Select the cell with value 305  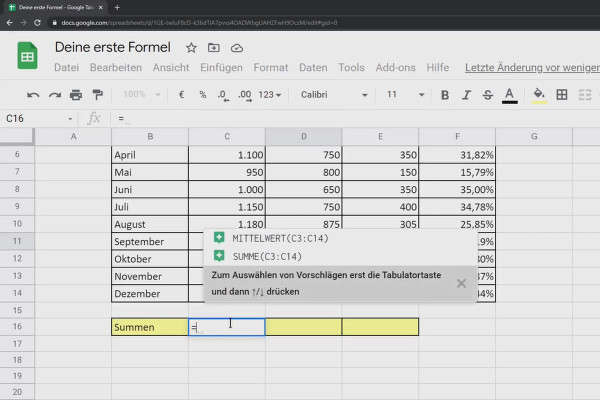coord(380,224)
